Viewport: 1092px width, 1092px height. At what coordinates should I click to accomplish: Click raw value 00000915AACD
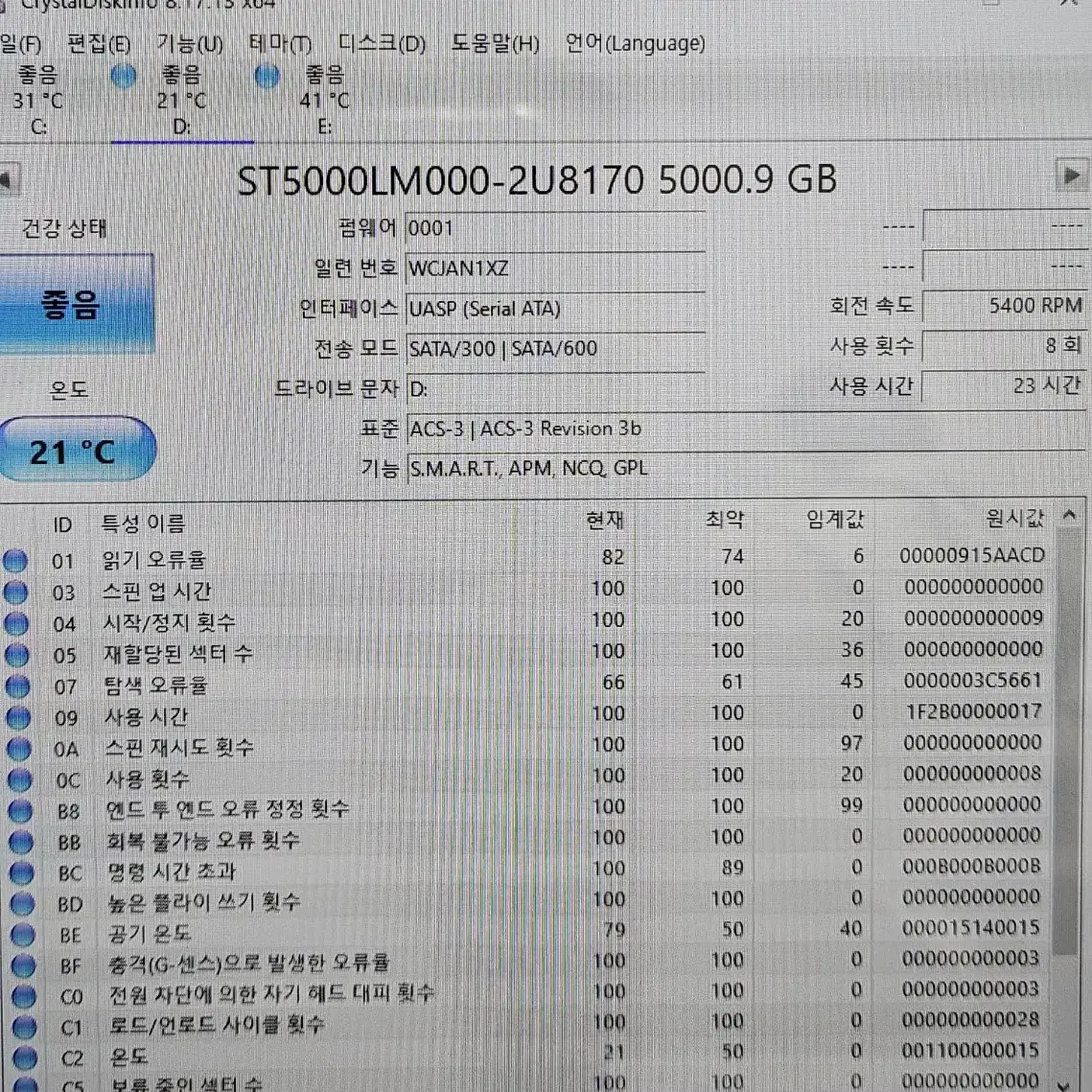coord(972,556)
